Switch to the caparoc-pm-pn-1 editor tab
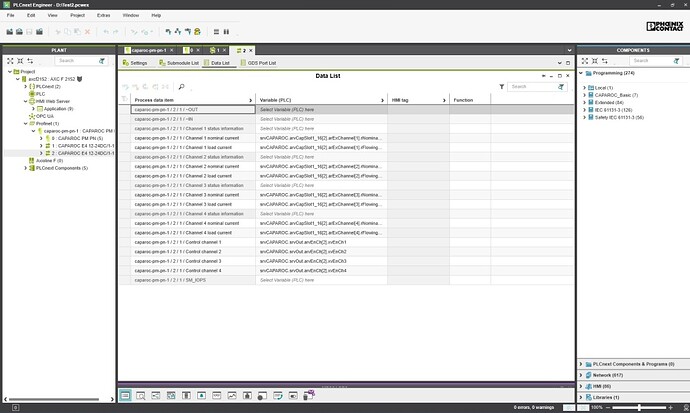This screenshot has width=690, height=413. tap(149, 50)
